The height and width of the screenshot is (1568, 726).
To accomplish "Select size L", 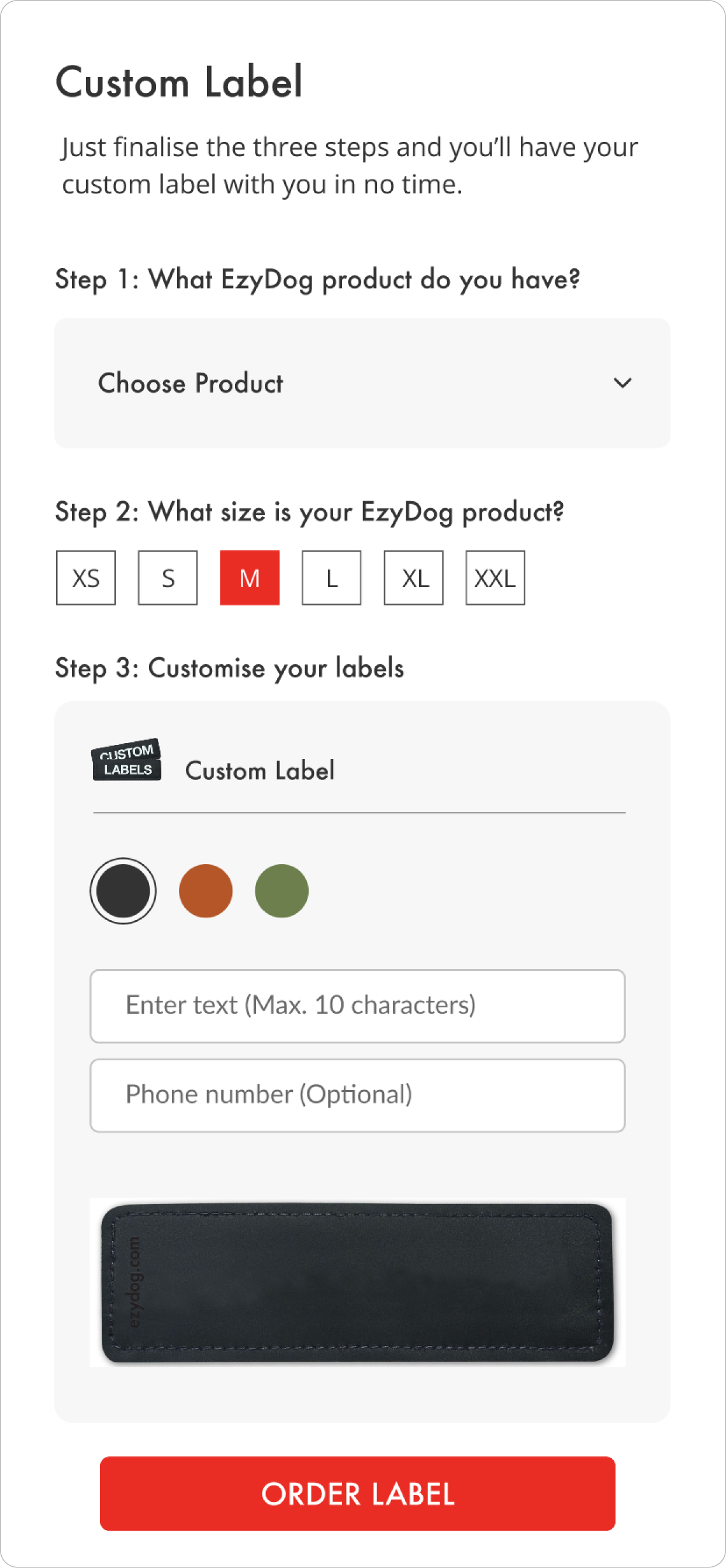I will pos(331,578).
